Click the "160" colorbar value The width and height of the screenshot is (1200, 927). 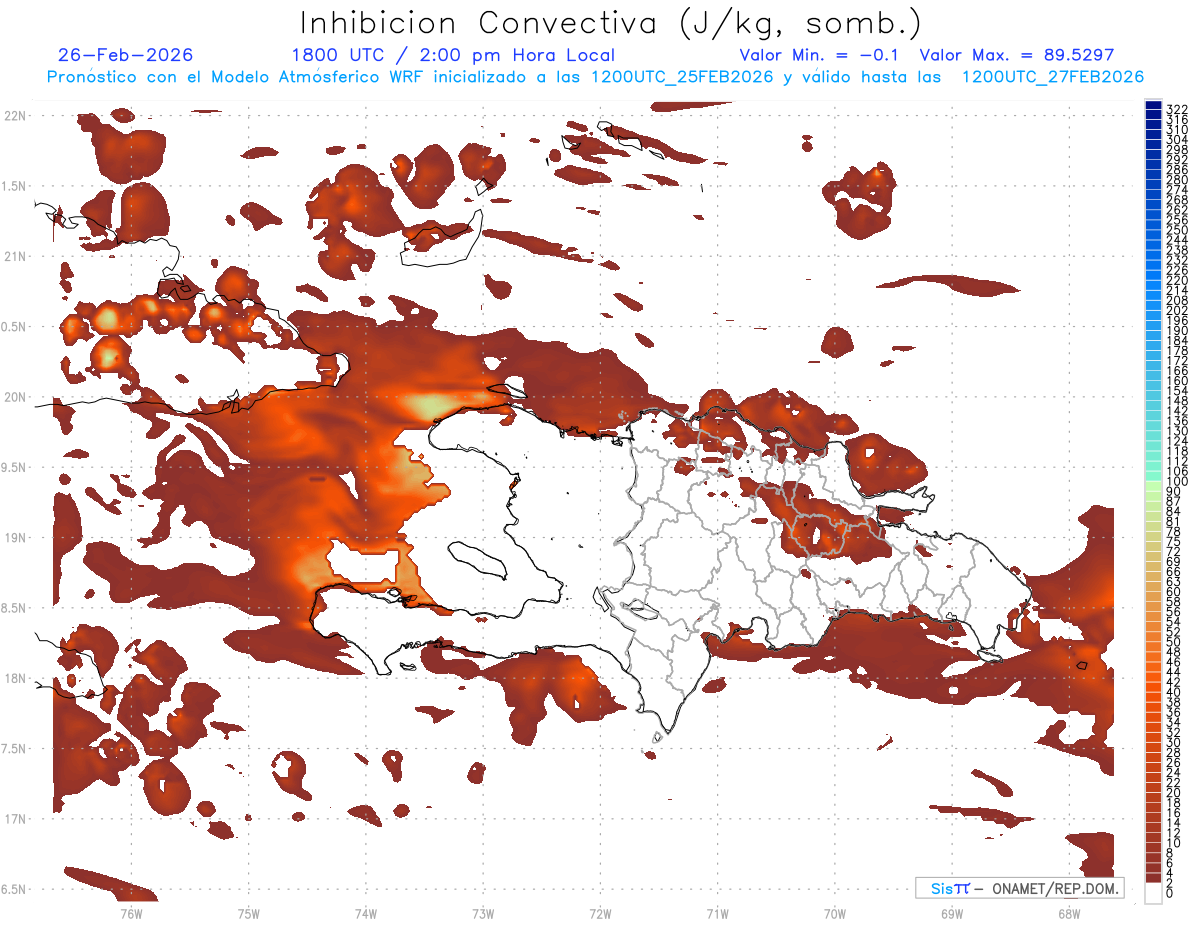(1177, 381)
